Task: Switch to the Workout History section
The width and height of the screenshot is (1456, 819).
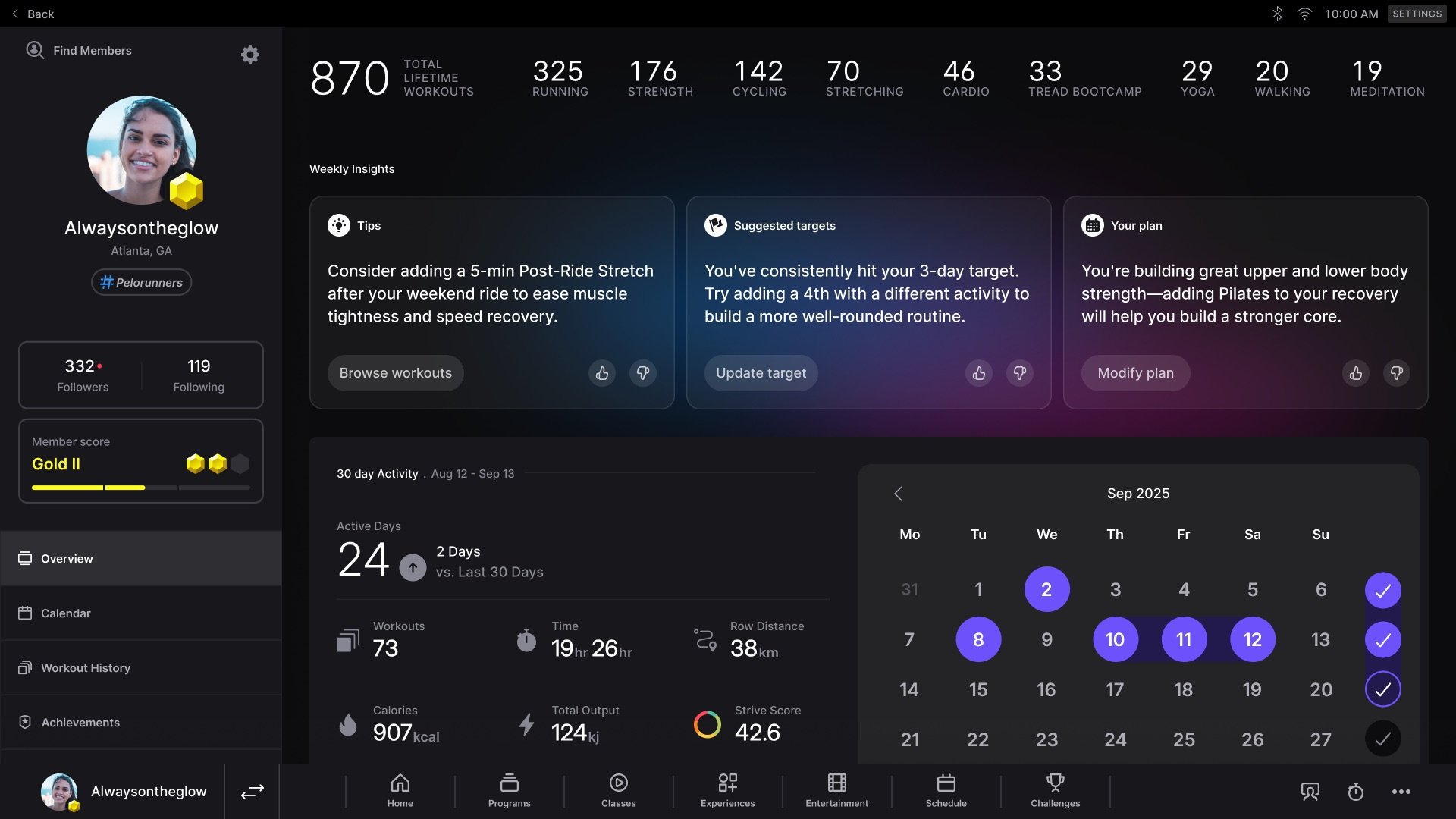Action: (84, 667)
